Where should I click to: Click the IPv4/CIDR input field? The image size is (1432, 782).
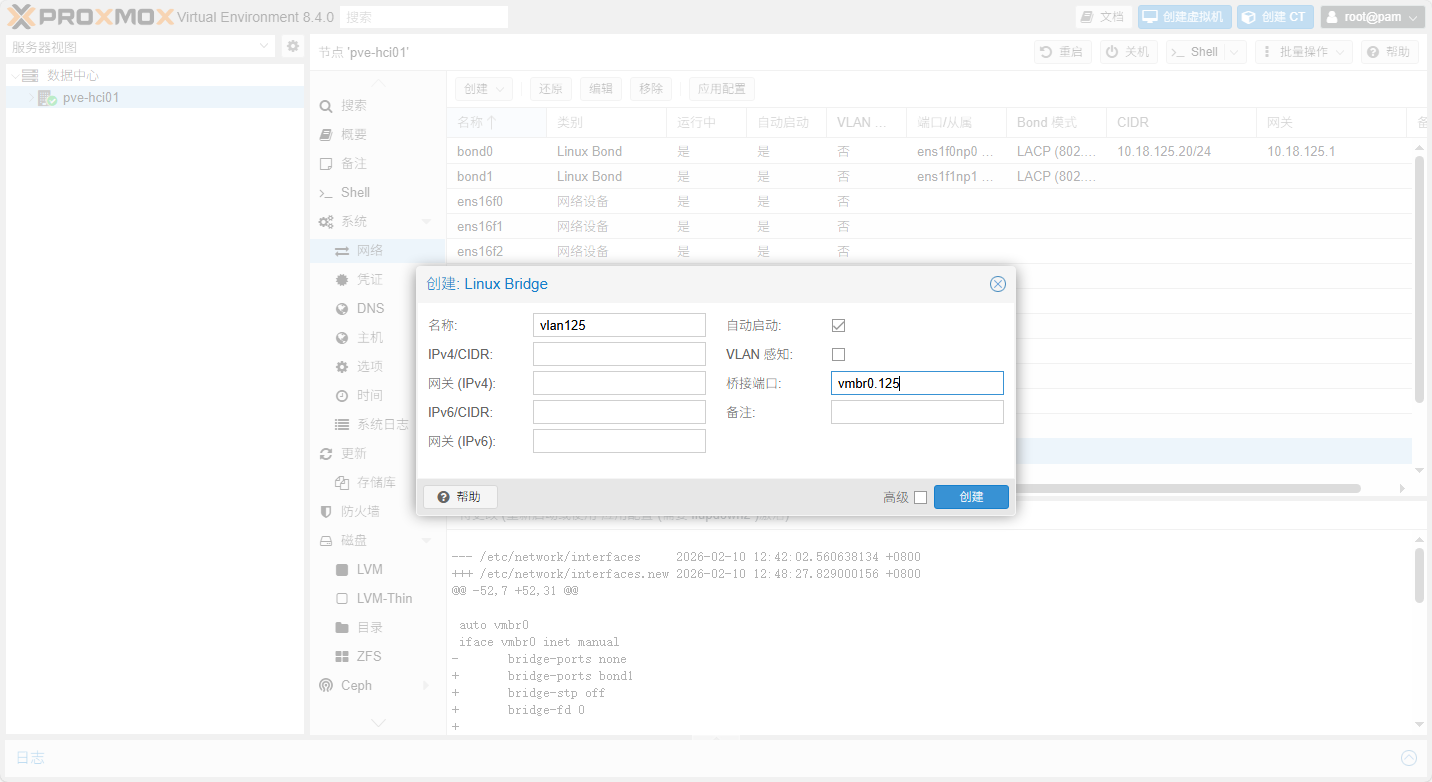619,354
